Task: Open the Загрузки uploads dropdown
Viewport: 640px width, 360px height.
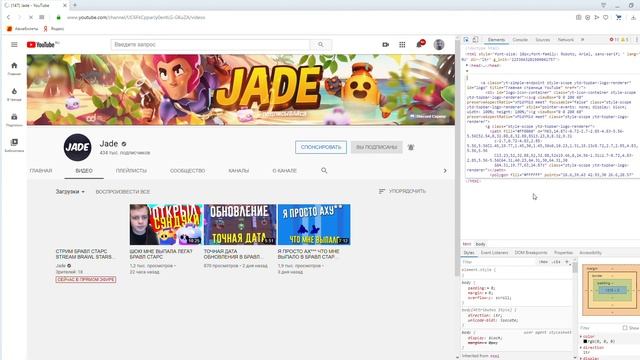Action: click(70, 191)
